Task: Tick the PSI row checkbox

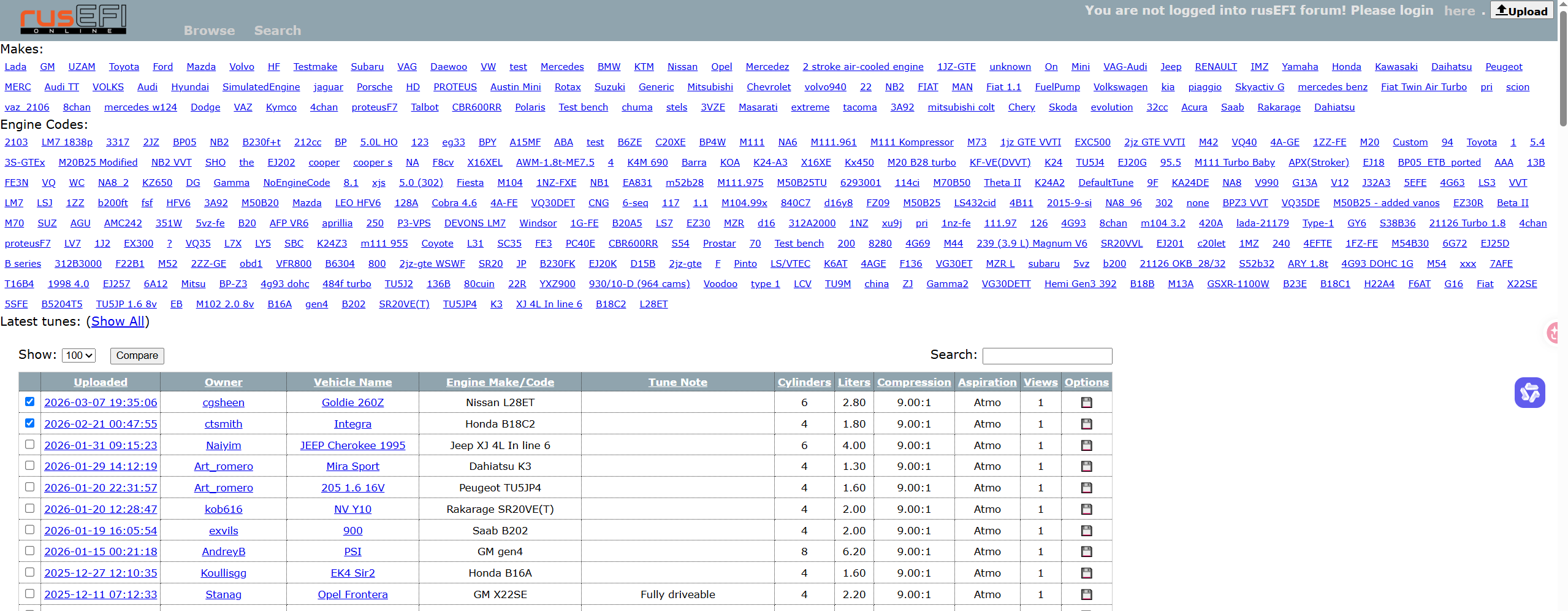Action: (29, 551)
